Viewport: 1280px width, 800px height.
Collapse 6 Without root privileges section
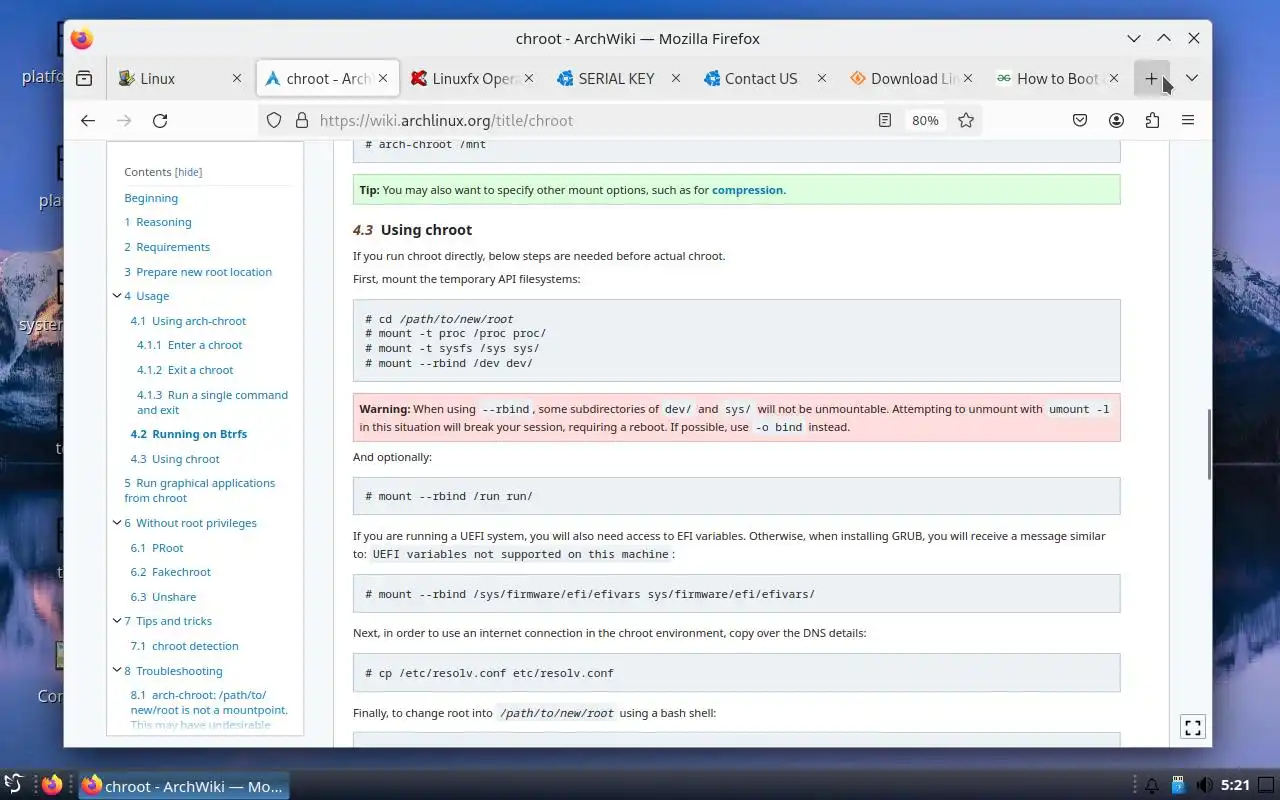coord(117,523)
